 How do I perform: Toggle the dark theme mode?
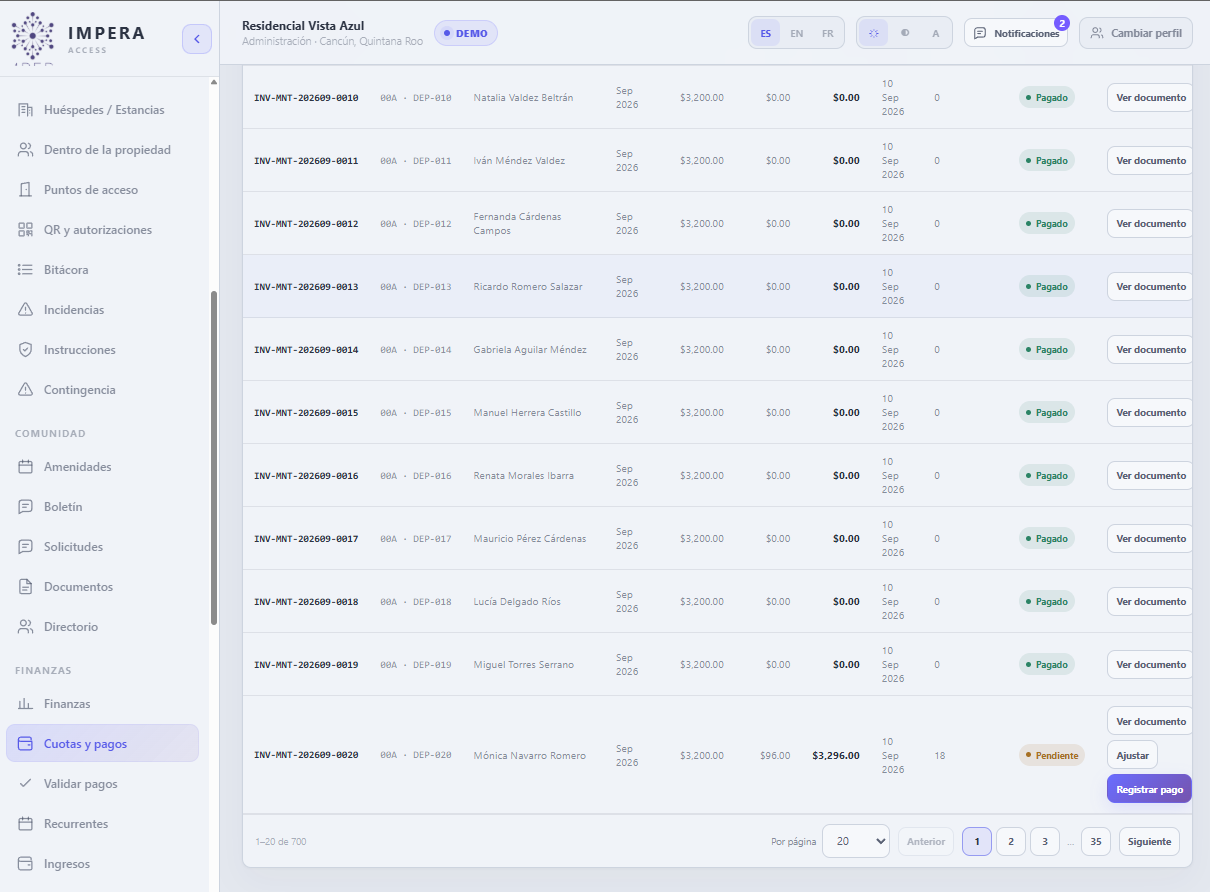905,33
